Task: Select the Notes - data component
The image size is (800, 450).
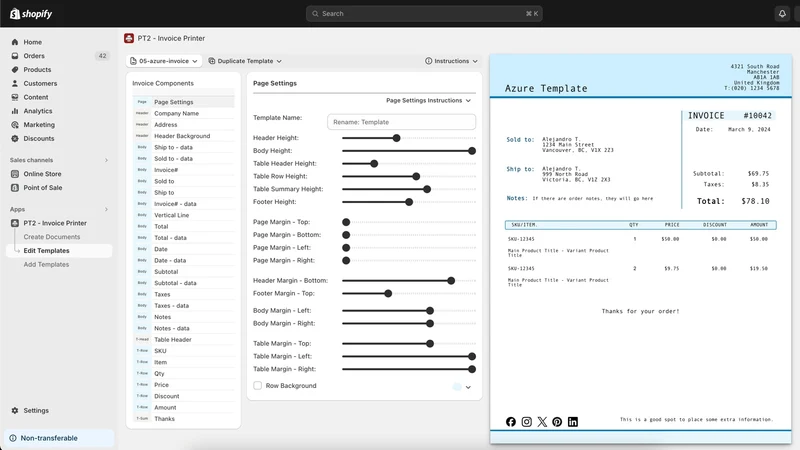Action: click(184, 328)
